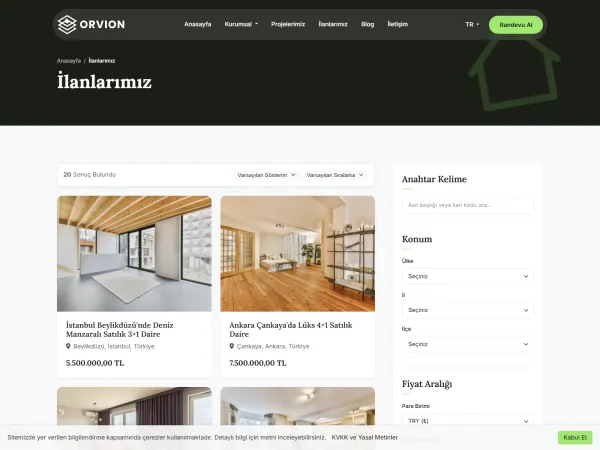Viewport: 600px width, 450px height.
Task: Click 'Çankaya, Ankara, Türkiye' location text
Action: pos(273,346)
